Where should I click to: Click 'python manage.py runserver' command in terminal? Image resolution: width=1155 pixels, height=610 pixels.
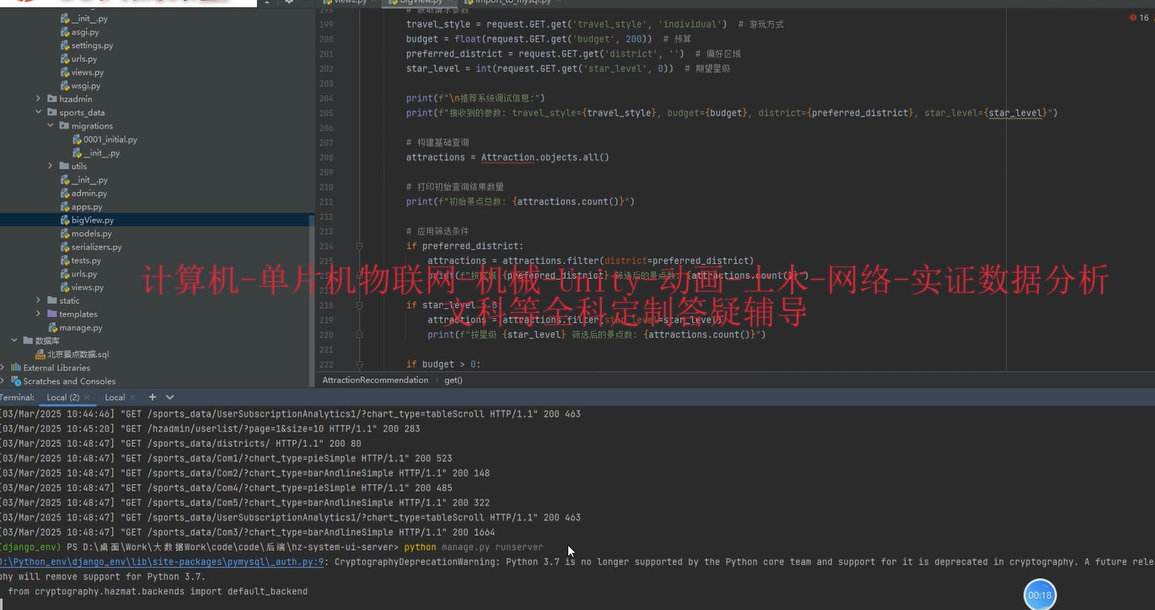(x=474, y=547)
